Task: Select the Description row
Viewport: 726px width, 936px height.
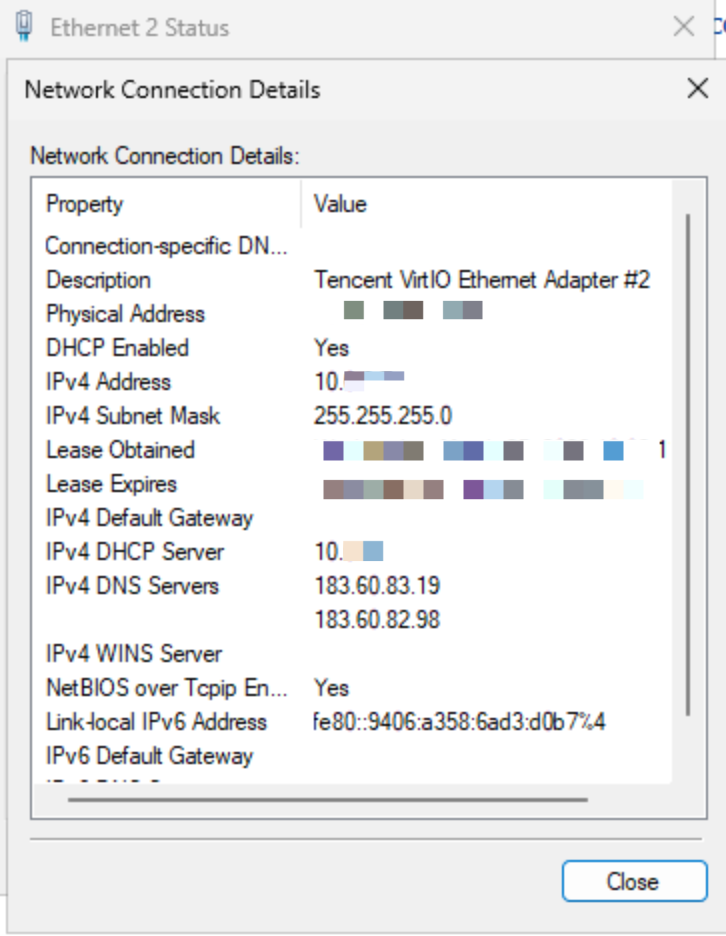Action: (98, 280)
